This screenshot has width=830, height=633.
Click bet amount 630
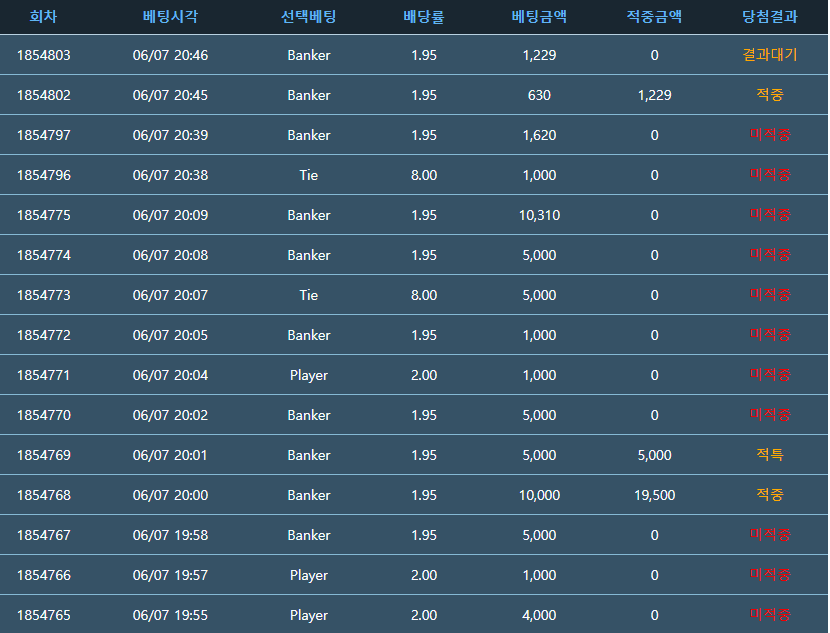539,95
